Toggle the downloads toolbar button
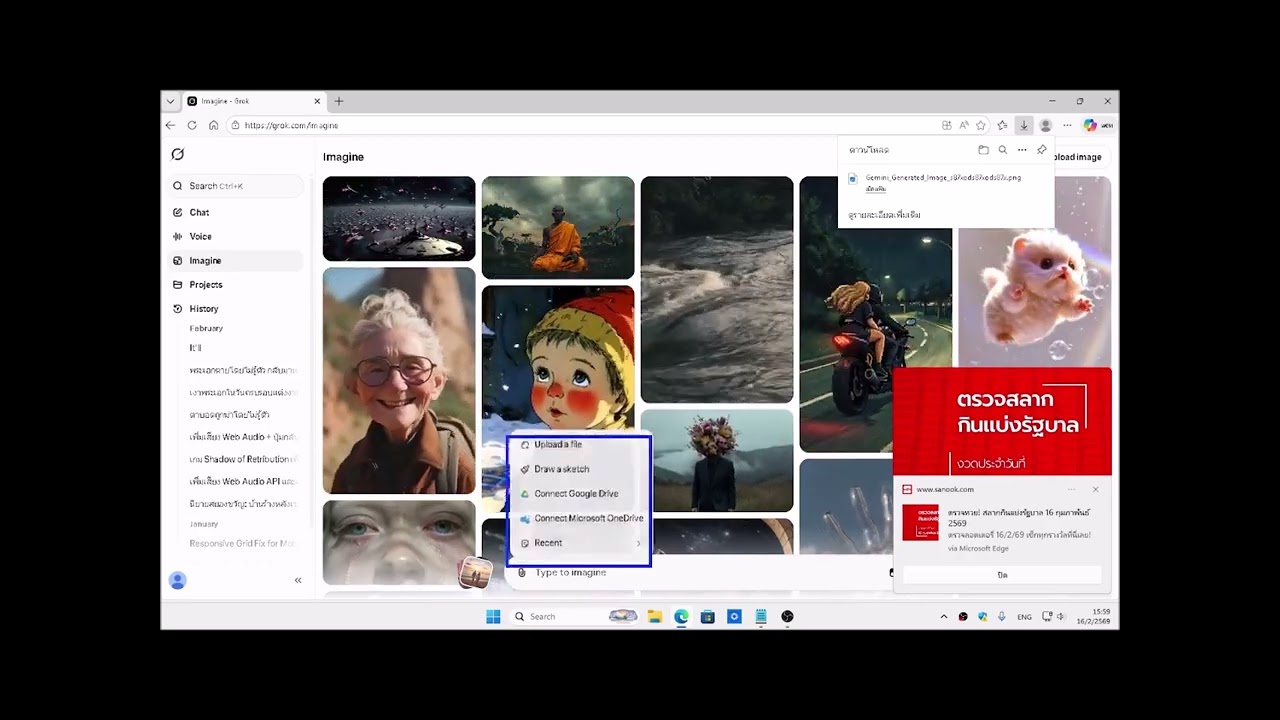 (x=1023, y=125)
